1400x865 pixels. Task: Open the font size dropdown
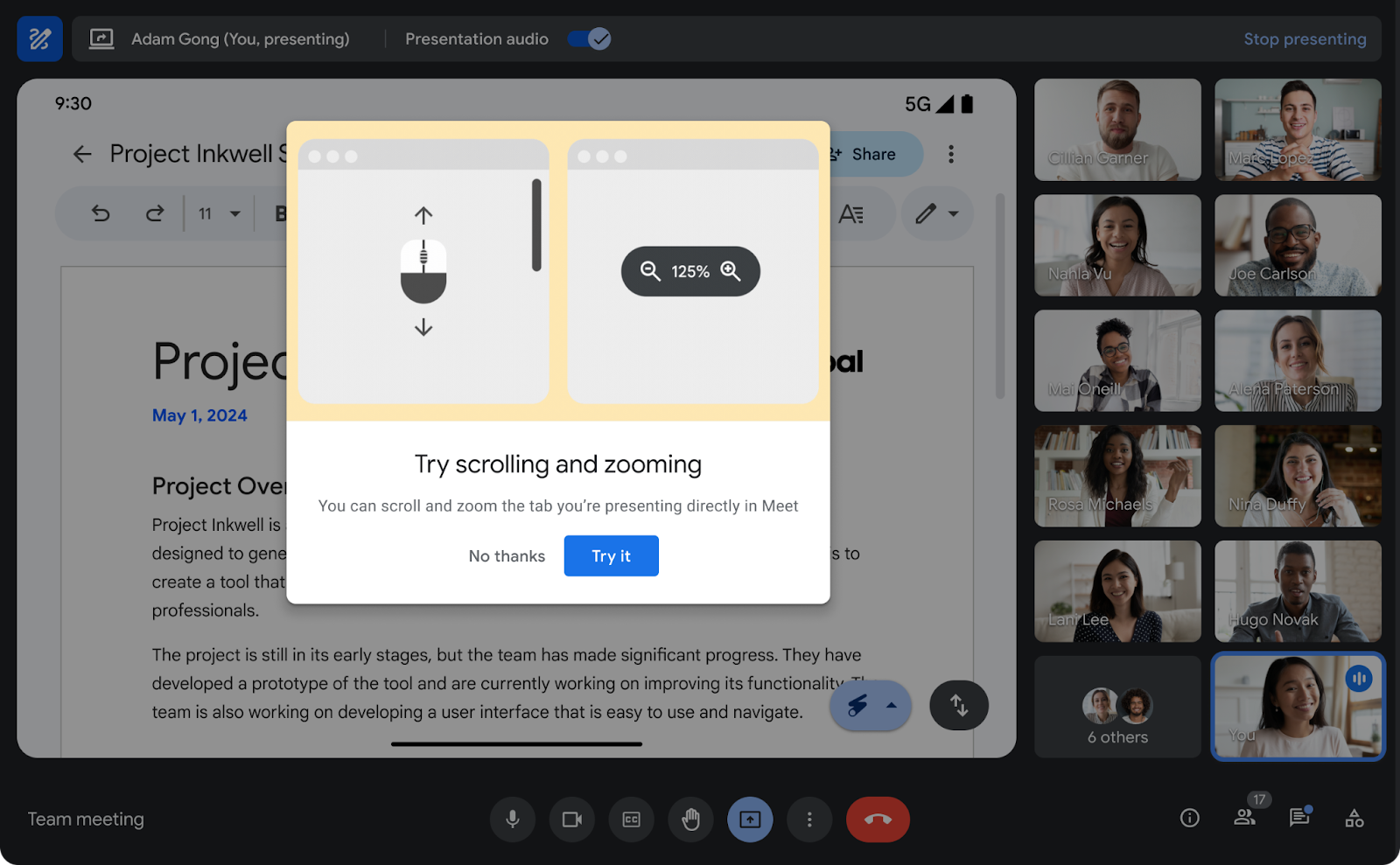[217, 213]
